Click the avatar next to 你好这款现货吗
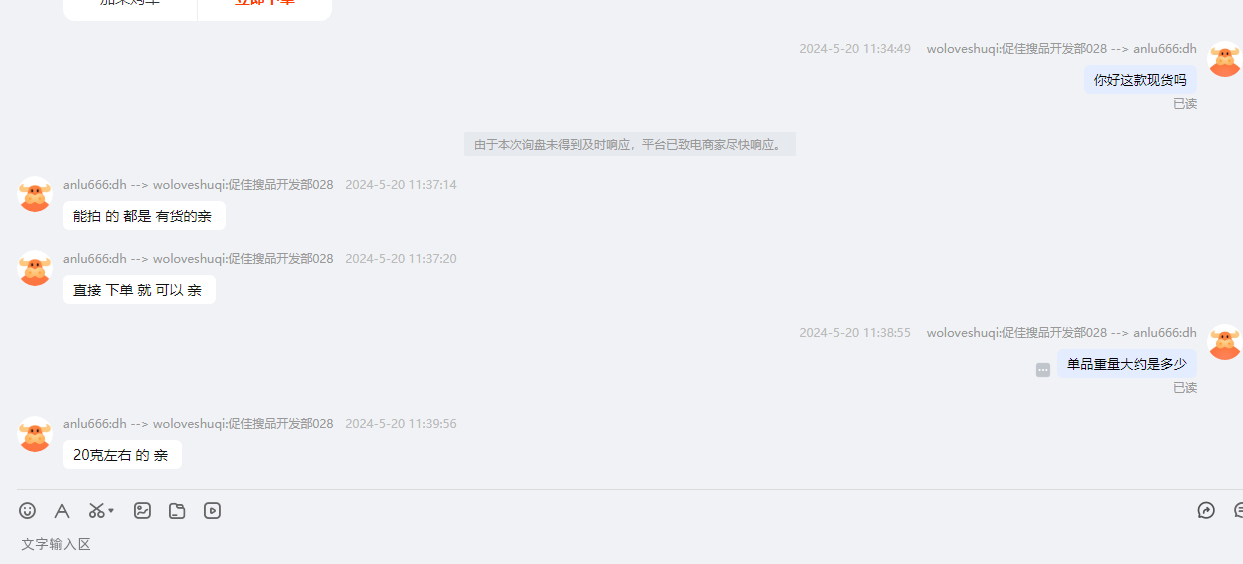The width and height of the screenshot is (1243, 564). pyautogui.click(x=1225, y=59)
